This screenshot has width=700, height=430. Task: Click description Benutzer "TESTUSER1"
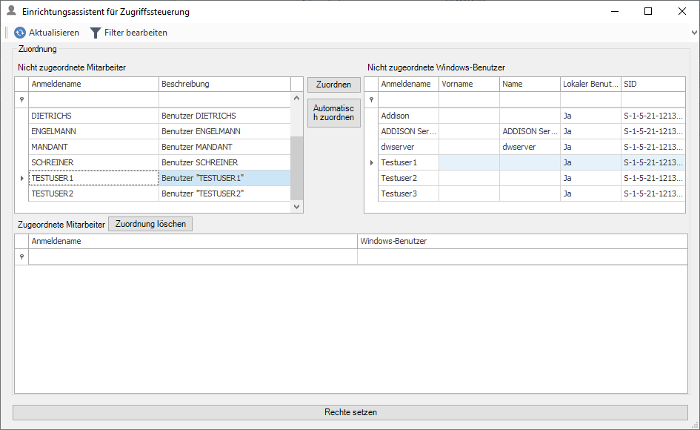pyautogui.click(x=203, y=178)
